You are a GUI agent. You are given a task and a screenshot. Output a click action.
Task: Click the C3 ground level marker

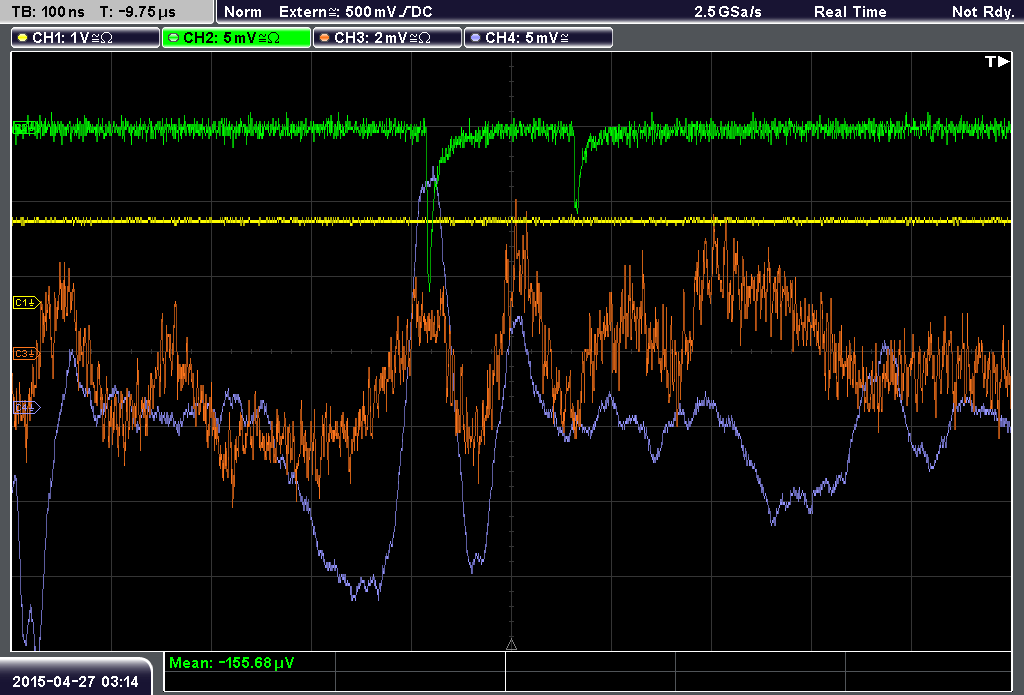27,353
